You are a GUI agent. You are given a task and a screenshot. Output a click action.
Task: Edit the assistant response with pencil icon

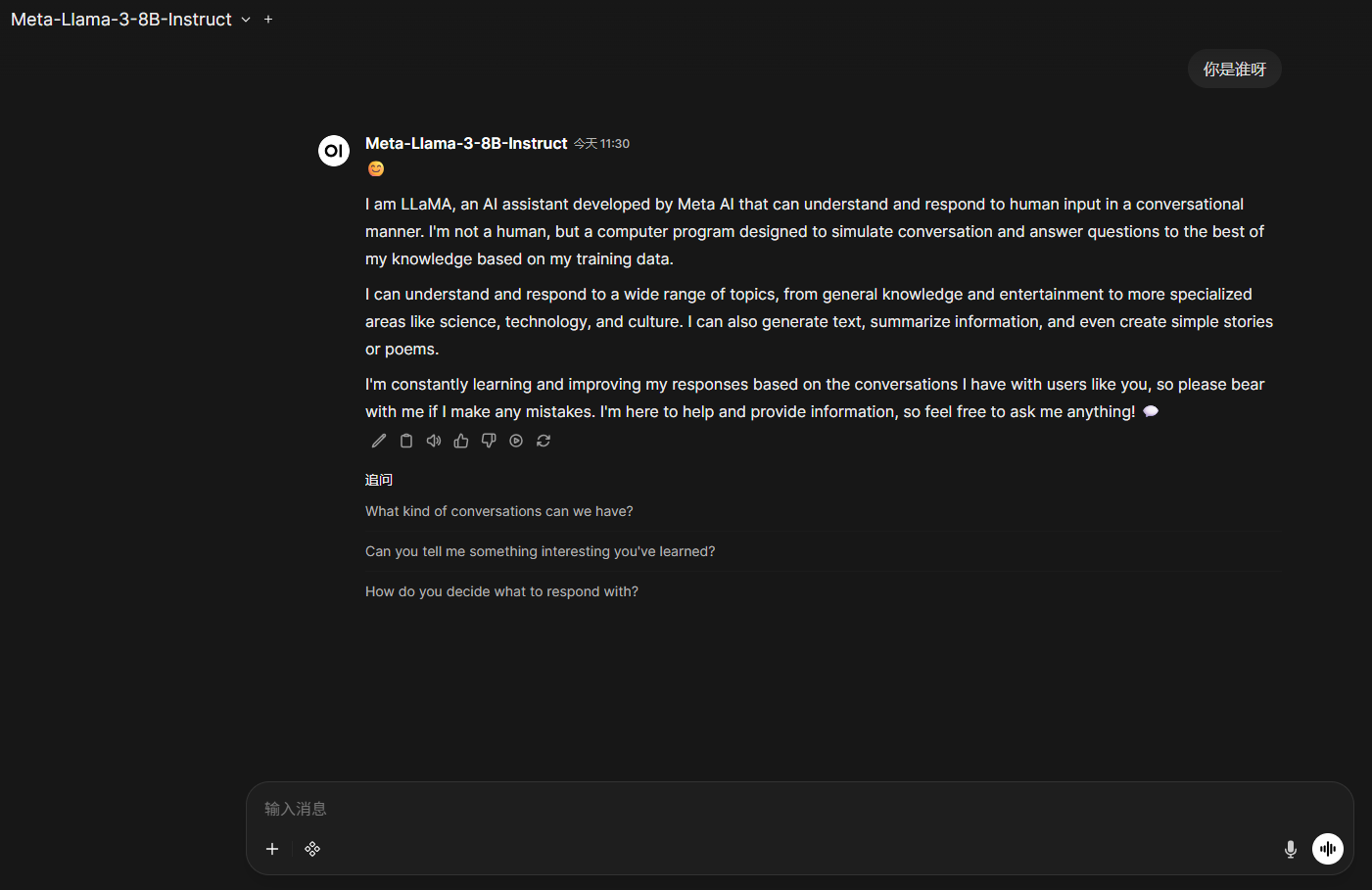pos(379,441)
